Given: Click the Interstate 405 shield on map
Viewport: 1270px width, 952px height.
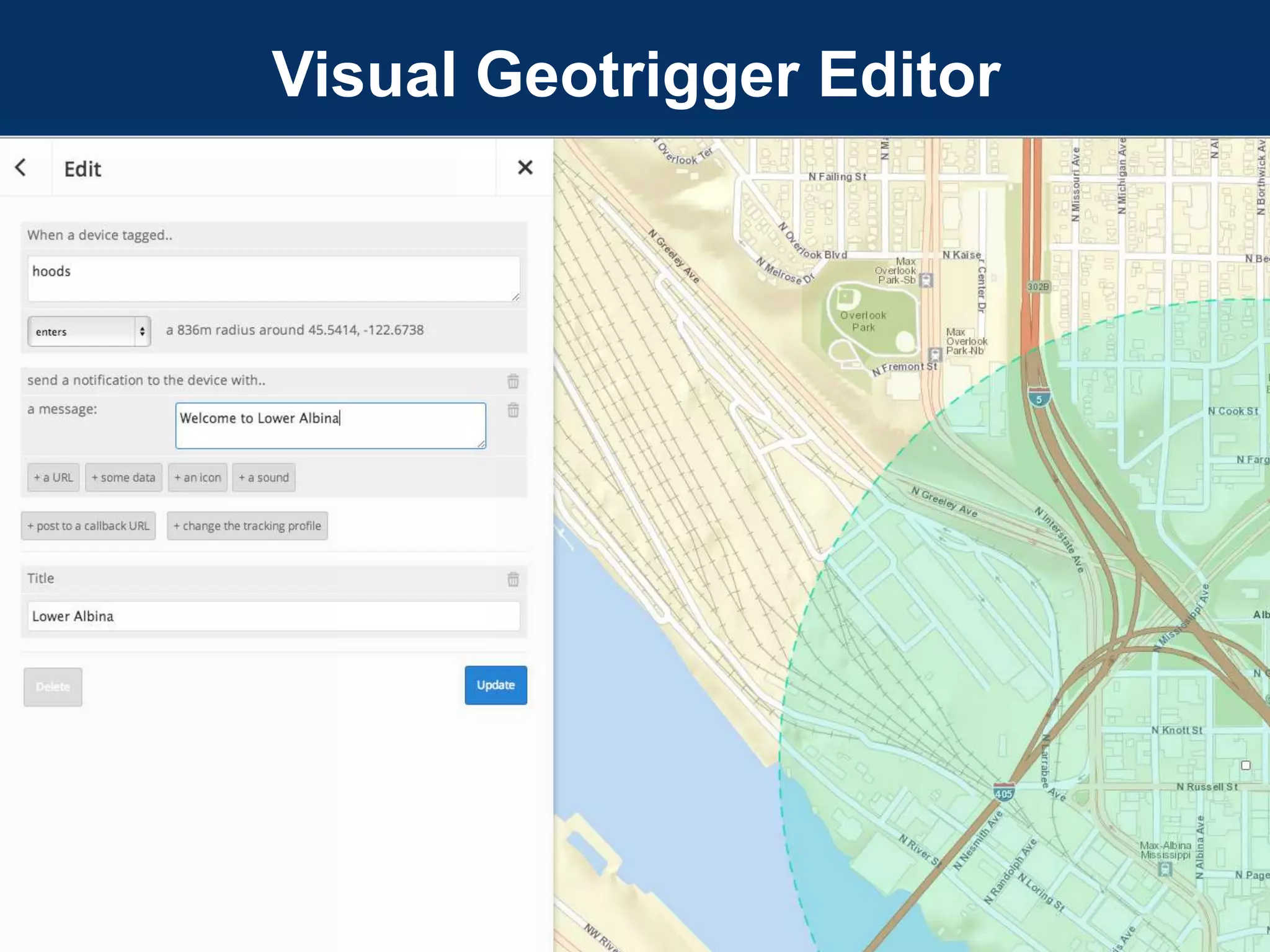Looking at the screenshot, I should coord(1003,792).
